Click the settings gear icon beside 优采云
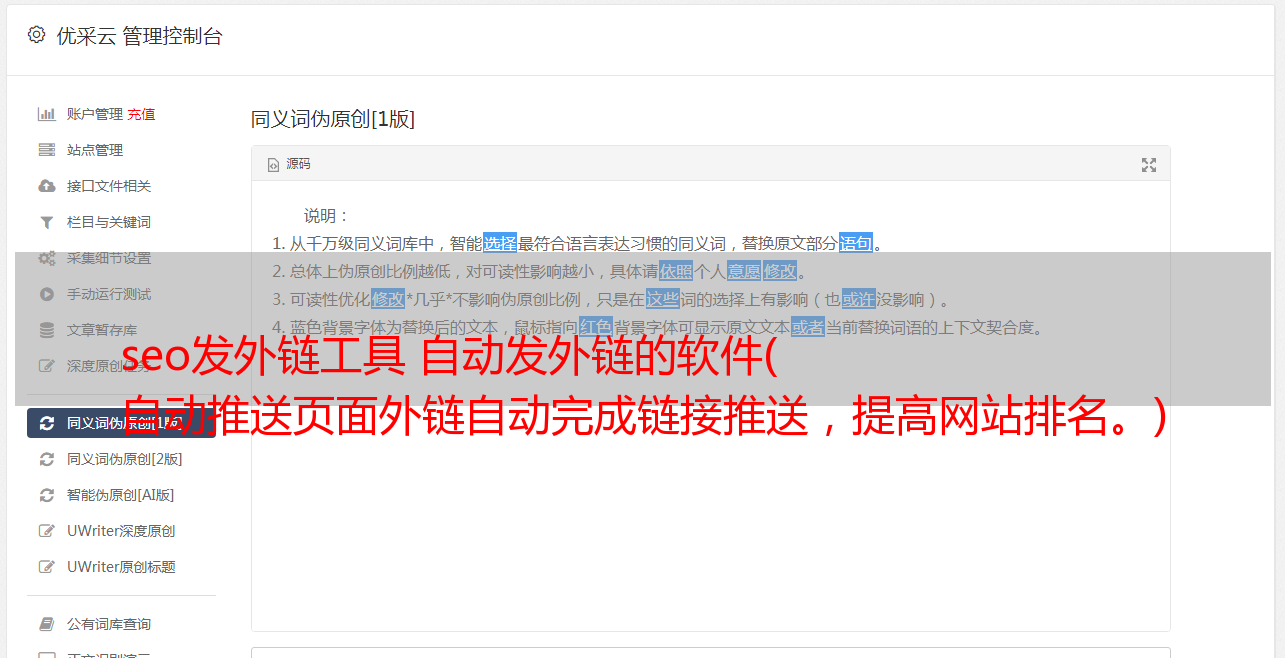 [36, 35]
